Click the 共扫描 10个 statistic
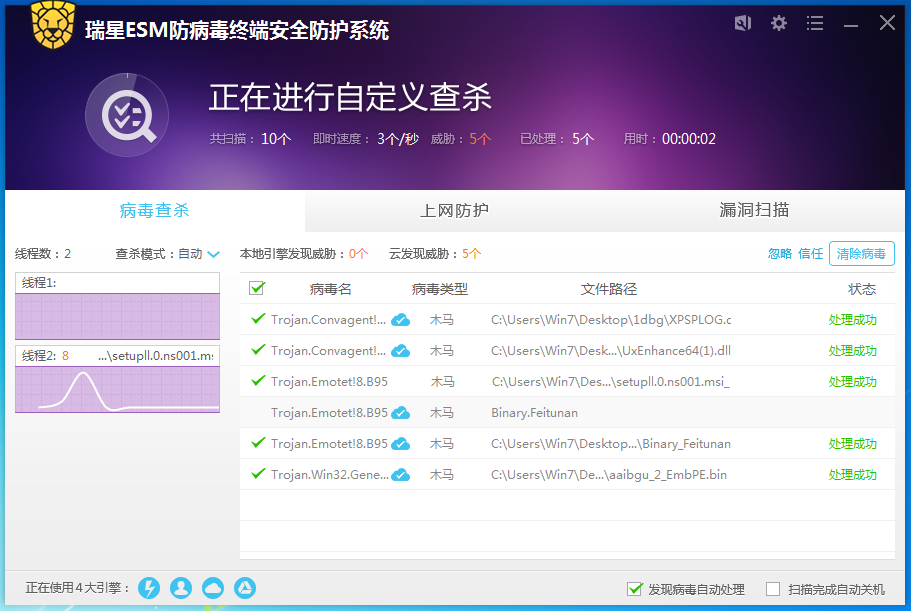The image size is (911, 611). (250, 139)
